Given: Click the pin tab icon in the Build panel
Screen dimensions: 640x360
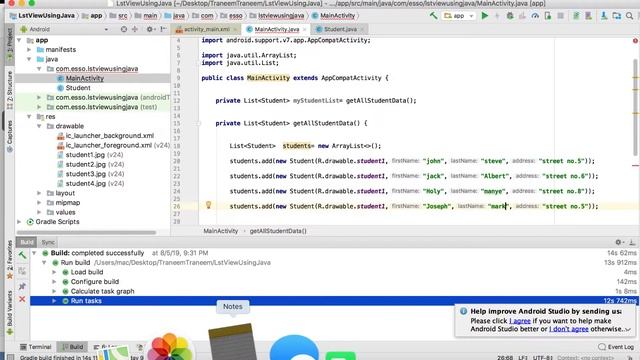Looking at the screenshot, I should [x=22, y=286].
